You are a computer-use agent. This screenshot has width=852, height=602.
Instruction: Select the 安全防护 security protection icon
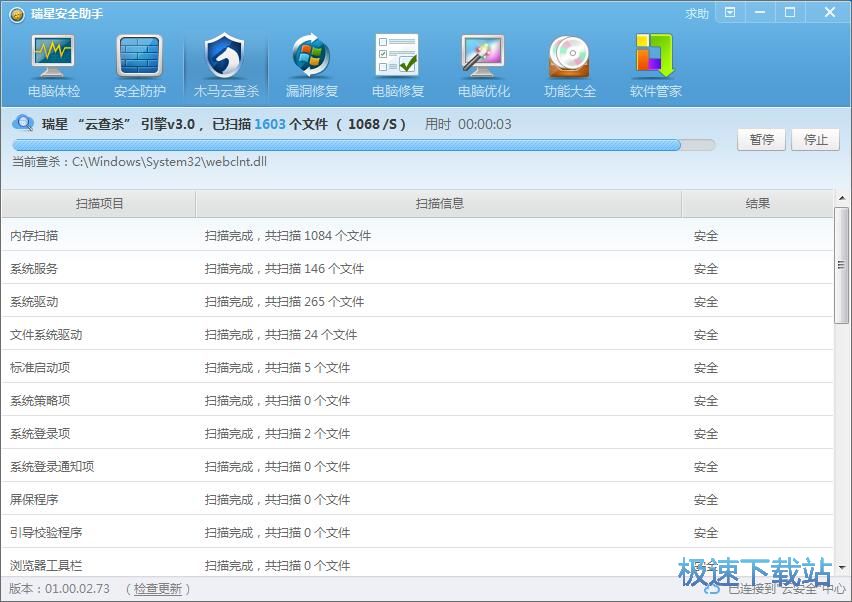click(140, 63)
